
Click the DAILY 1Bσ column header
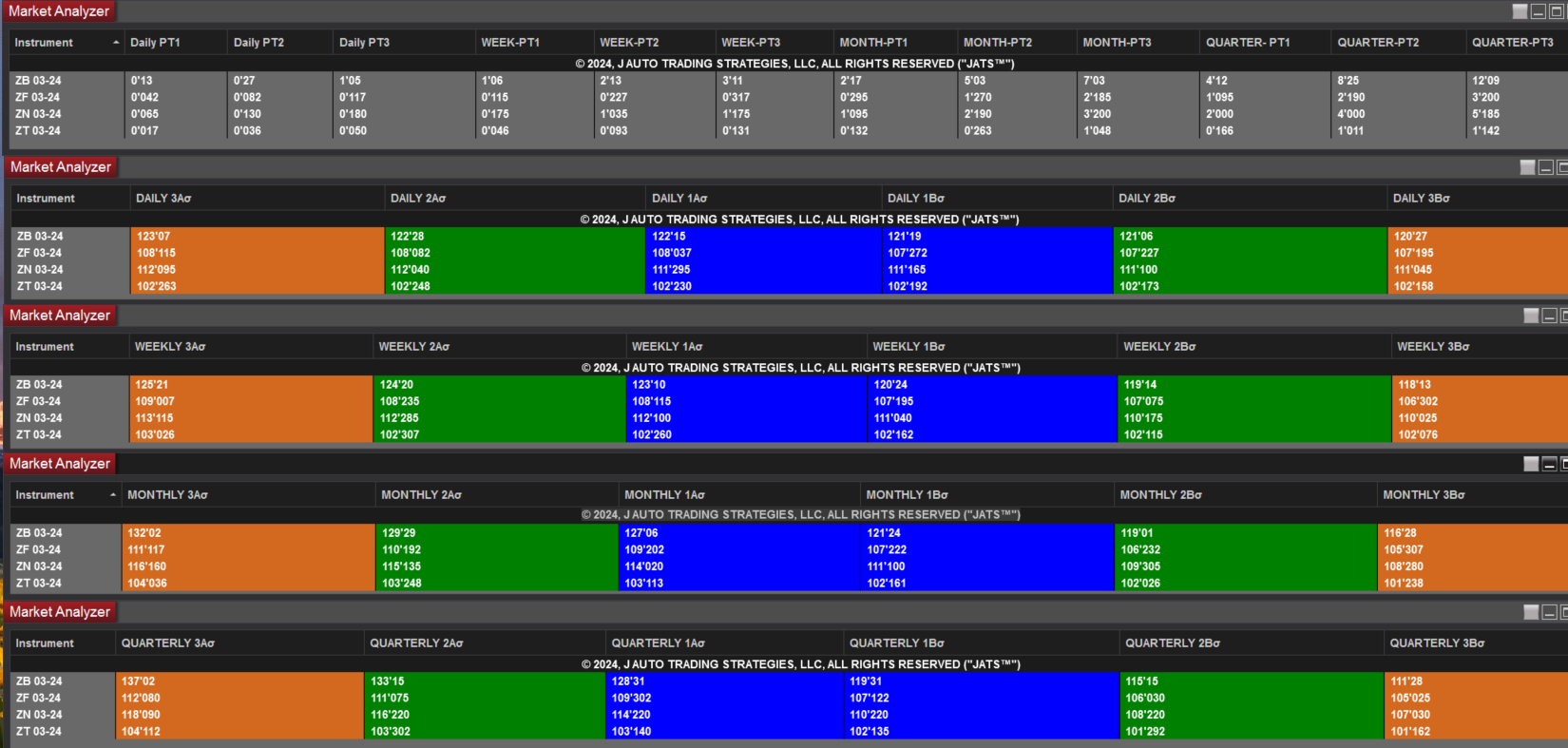coord(997,199)
